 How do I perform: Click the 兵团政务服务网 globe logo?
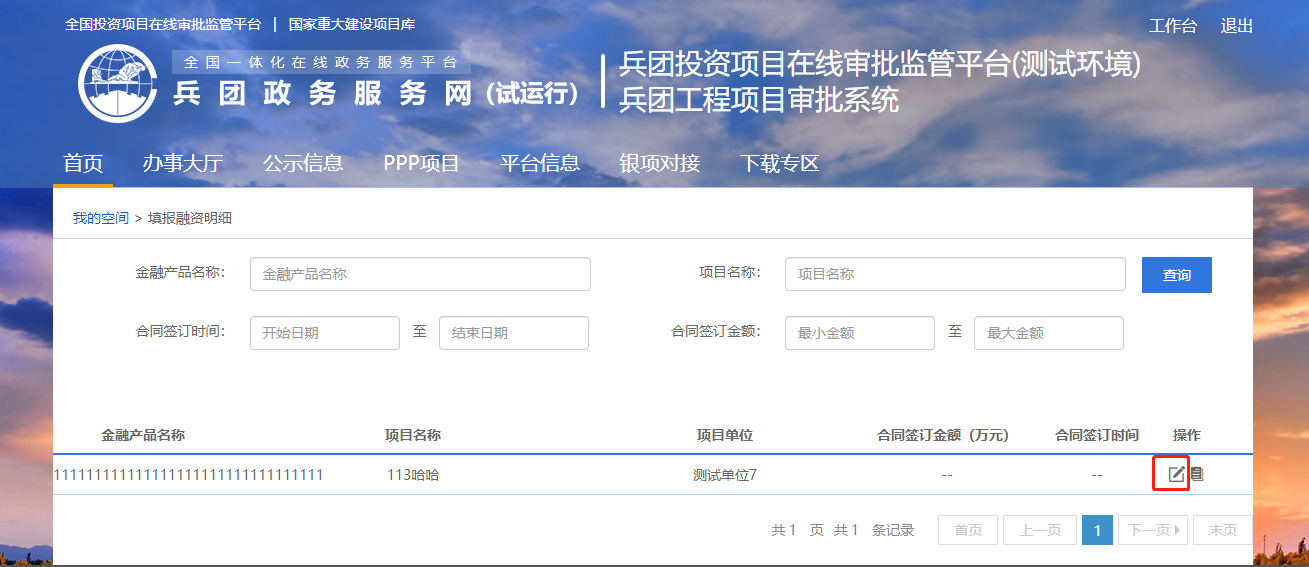coord(118,84)
